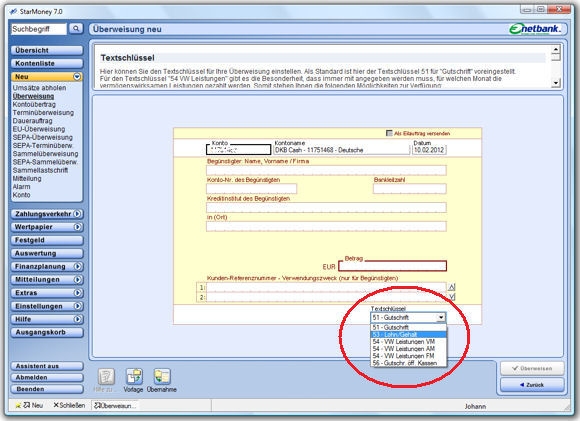Viewport: 580px width, 421px height.
Task: Open Festgeld in the sidebar
Action: 47,240
